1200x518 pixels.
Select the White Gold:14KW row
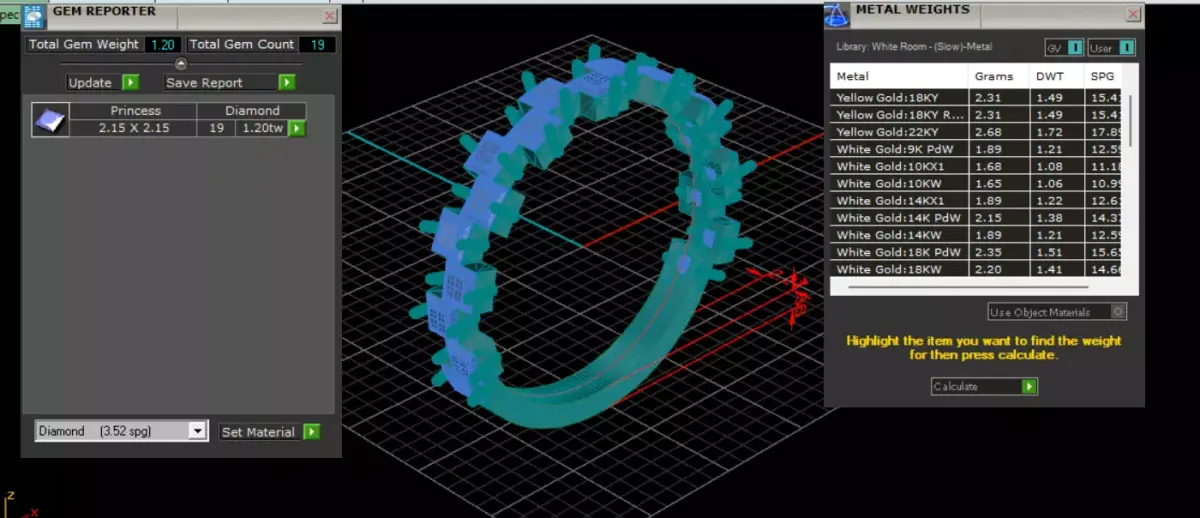coord(976,235)
